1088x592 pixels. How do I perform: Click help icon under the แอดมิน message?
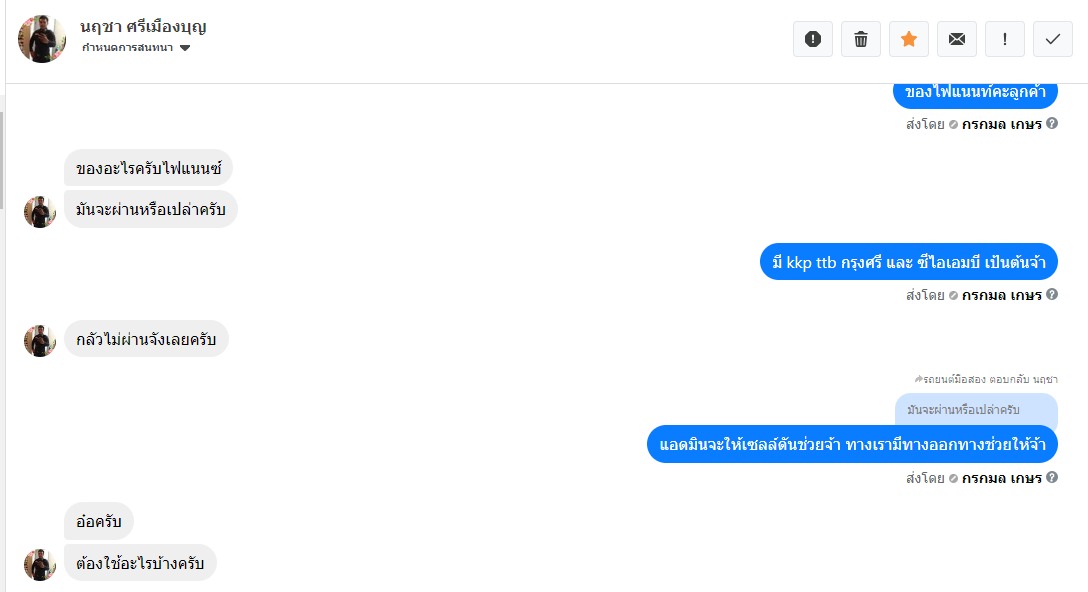tap(1052, 477)
